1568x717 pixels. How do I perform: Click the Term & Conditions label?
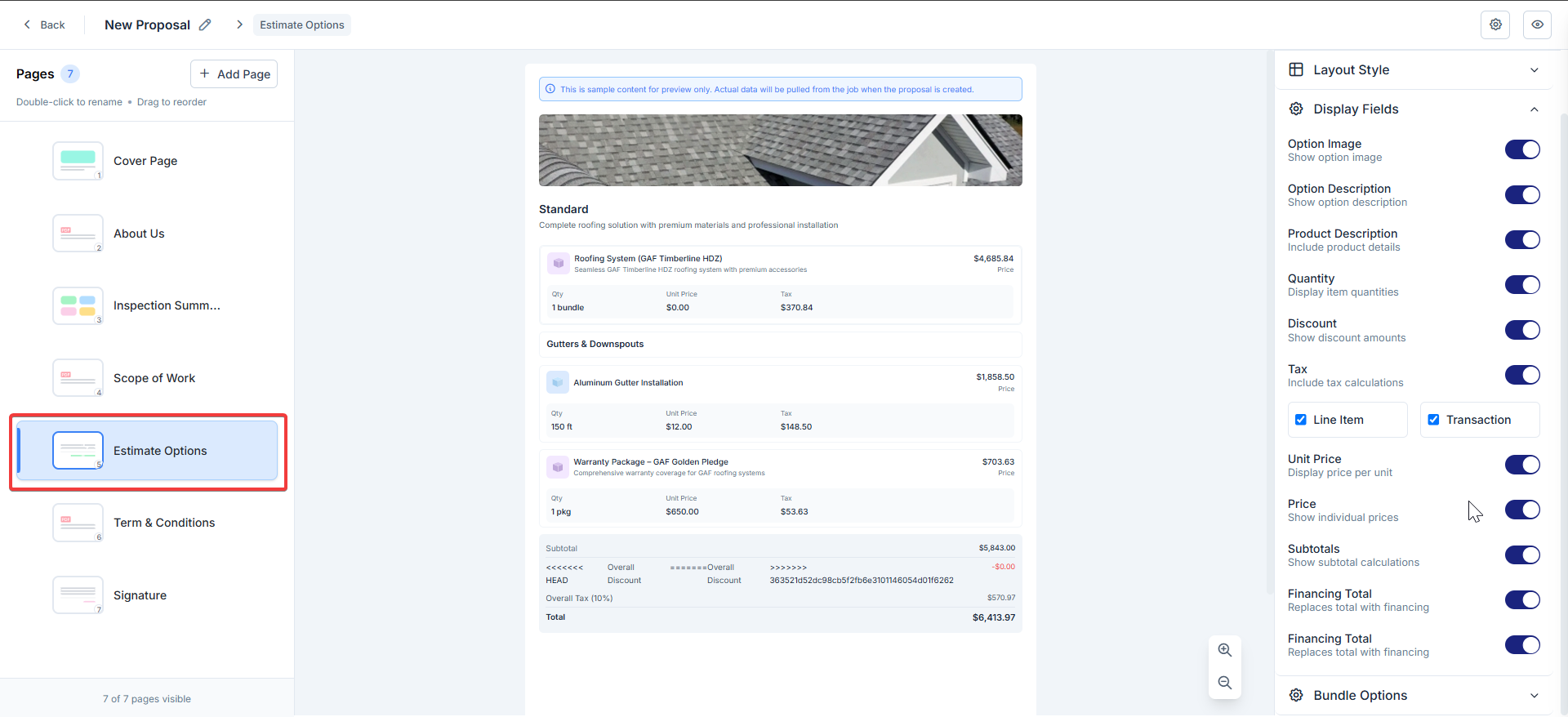tap(164, 523)
